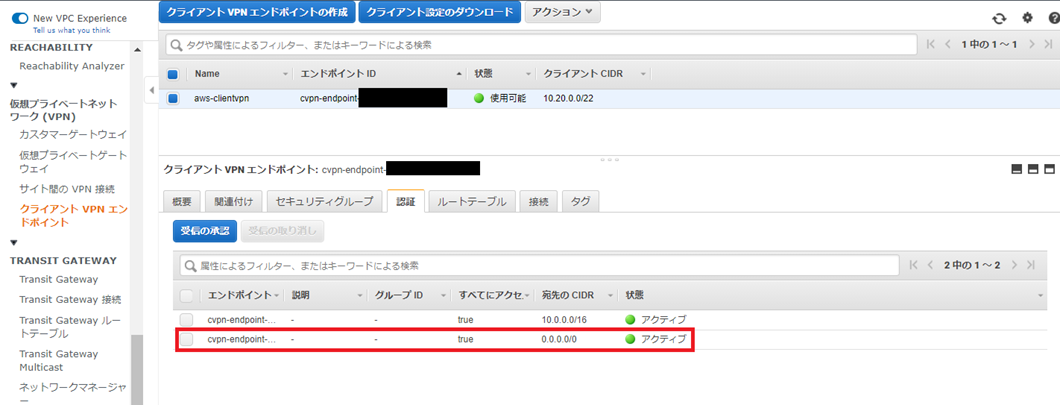Screen dimensions: 1060x405
Task: Collapse the sidebar with the left arrow handle
Action: click(x=151, y=90)
